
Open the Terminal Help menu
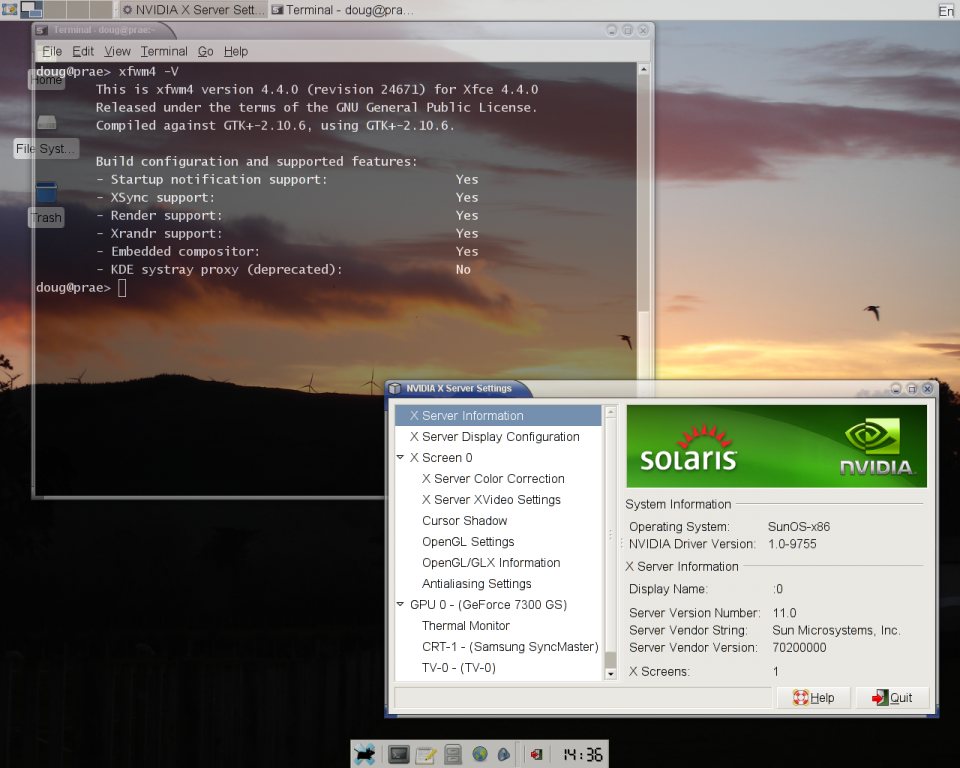(x=236, y=51)
